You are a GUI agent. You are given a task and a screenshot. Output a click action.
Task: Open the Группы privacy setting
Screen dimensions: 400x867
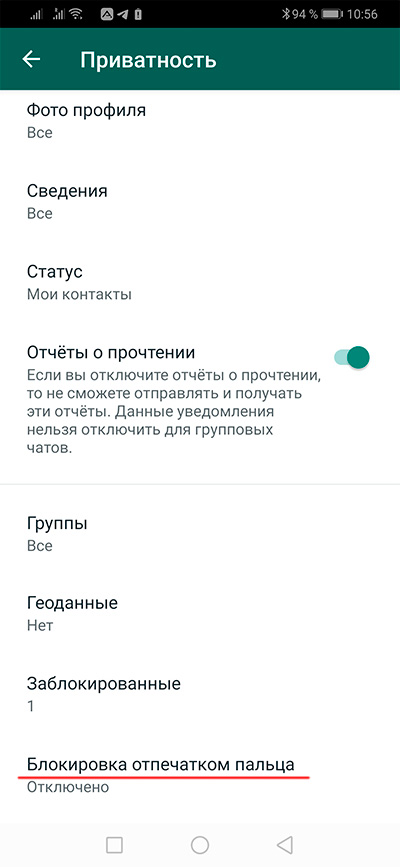click(200, 534)
